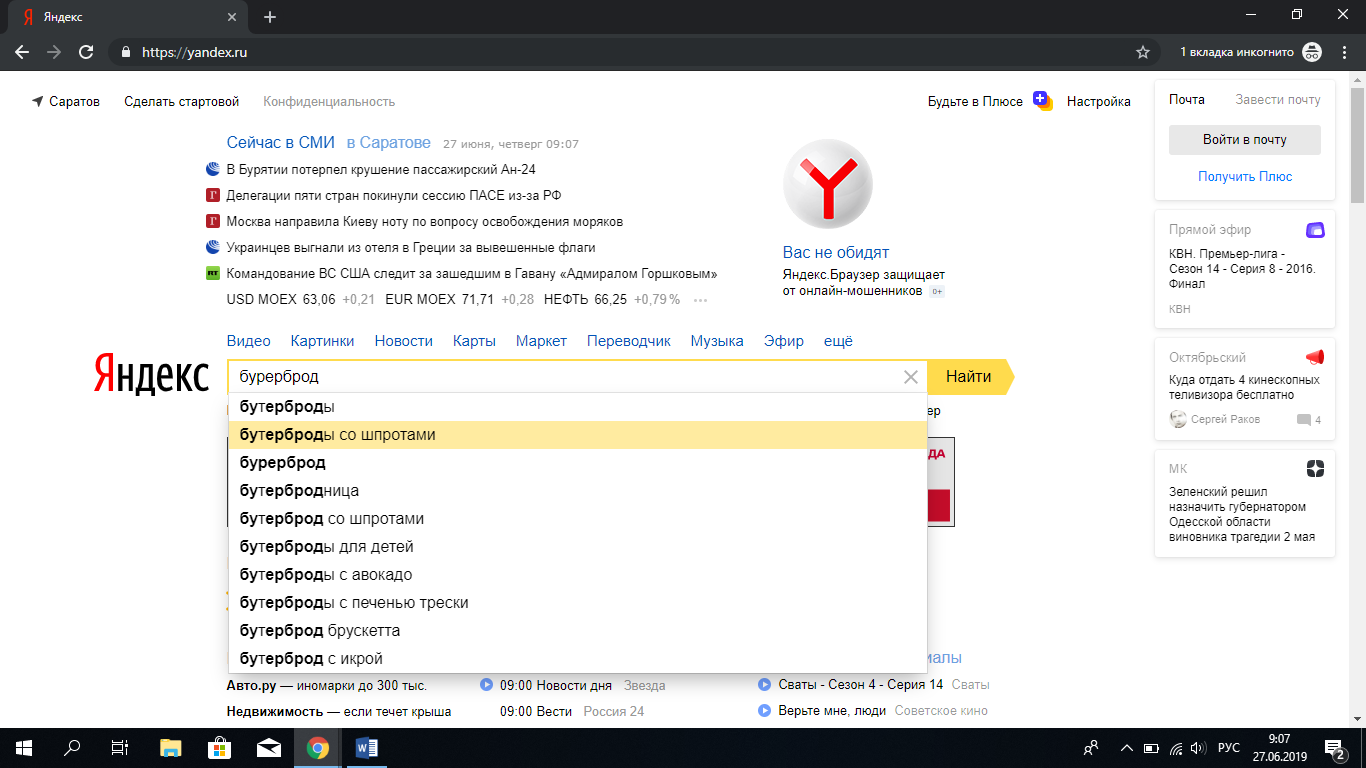This screenshot has width=1366, height=768.
Task: Click the browser forward arrow
Action: pos(54,52)
